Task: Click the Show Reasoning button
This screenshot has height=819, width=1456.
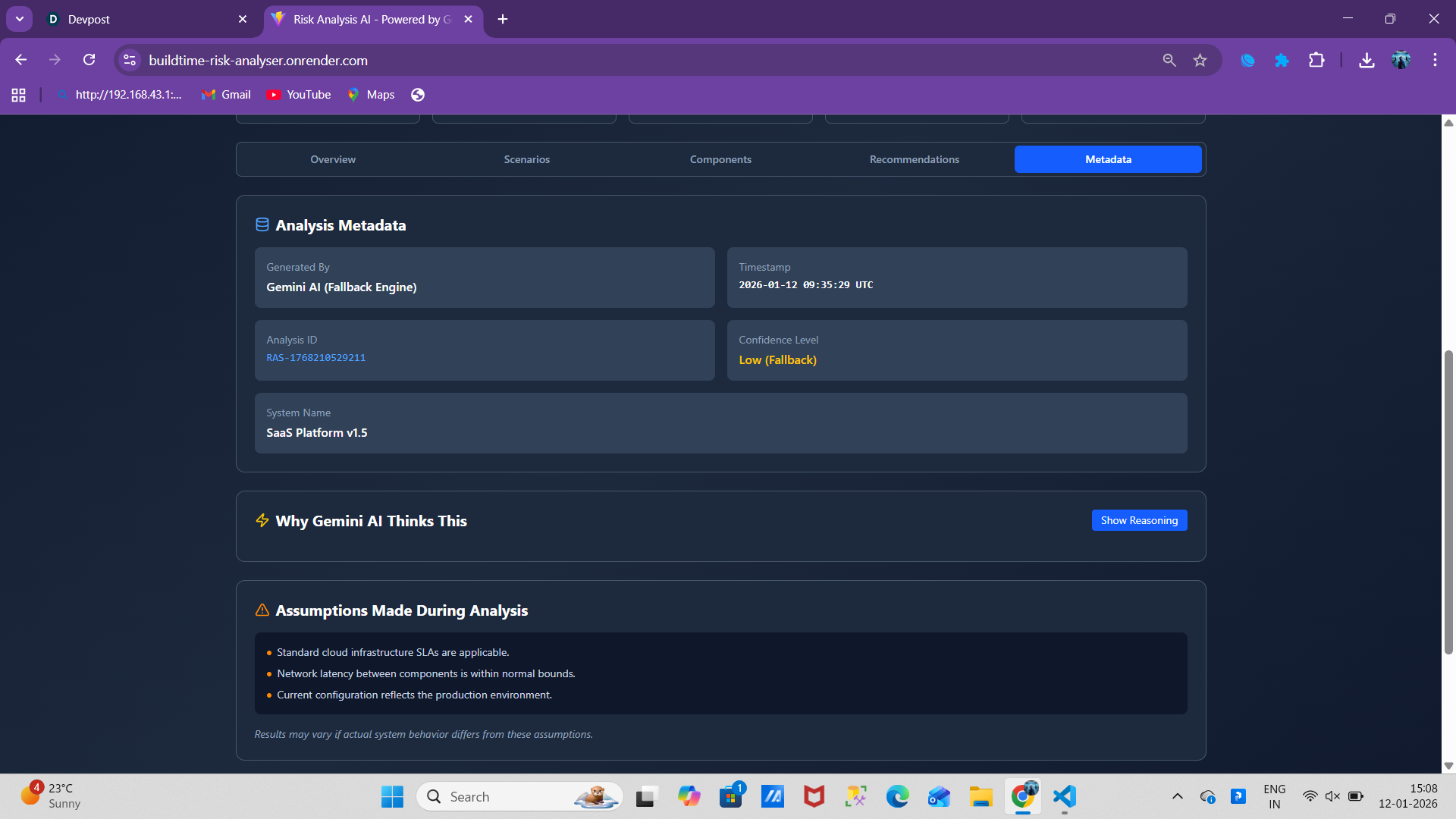Action: coord(1139,520)
